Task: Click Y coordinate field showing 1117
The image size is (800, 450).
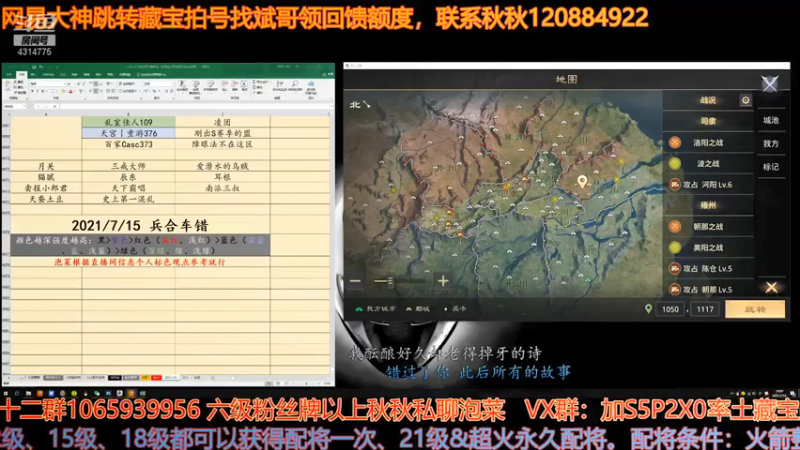Action: click(x=705, y=309)
